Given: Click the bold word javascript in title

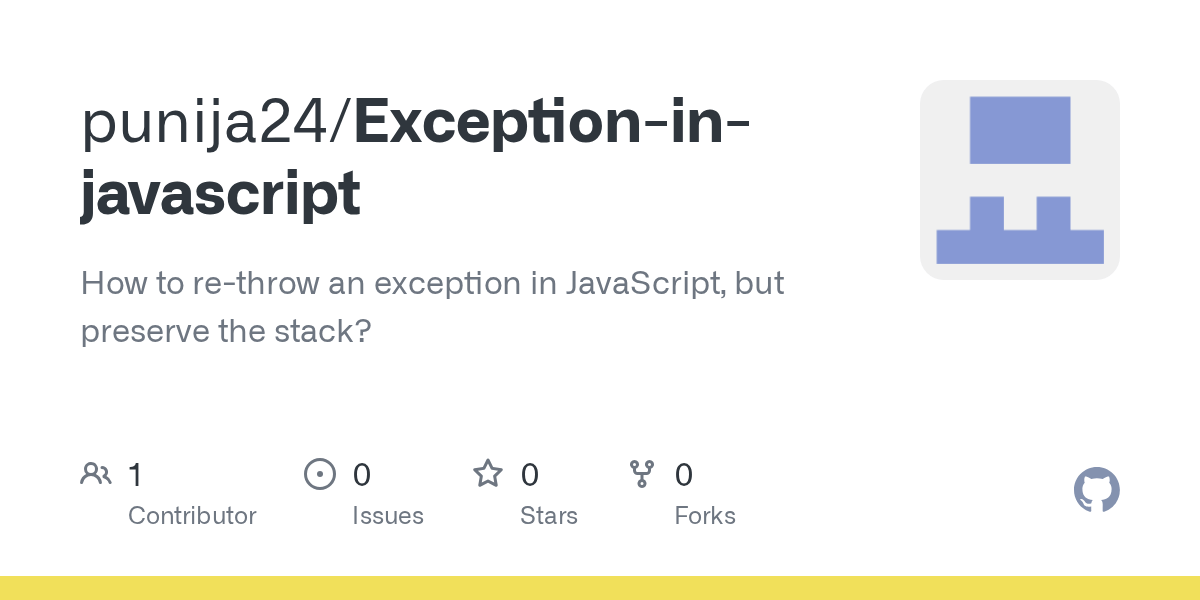Looking at the screenshot, I should (220, 194).
